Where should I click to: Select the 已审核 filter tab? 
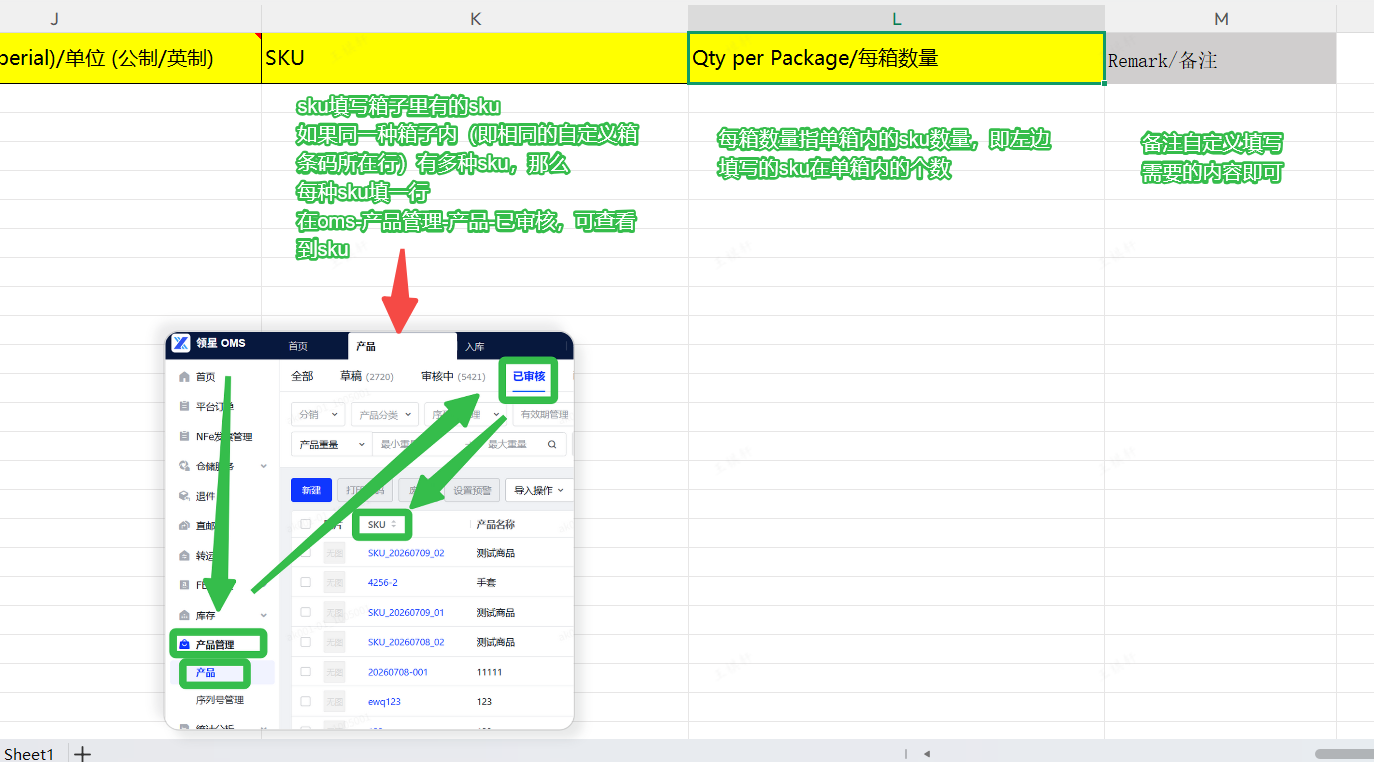pyautogui.click(x=529, y=376)
